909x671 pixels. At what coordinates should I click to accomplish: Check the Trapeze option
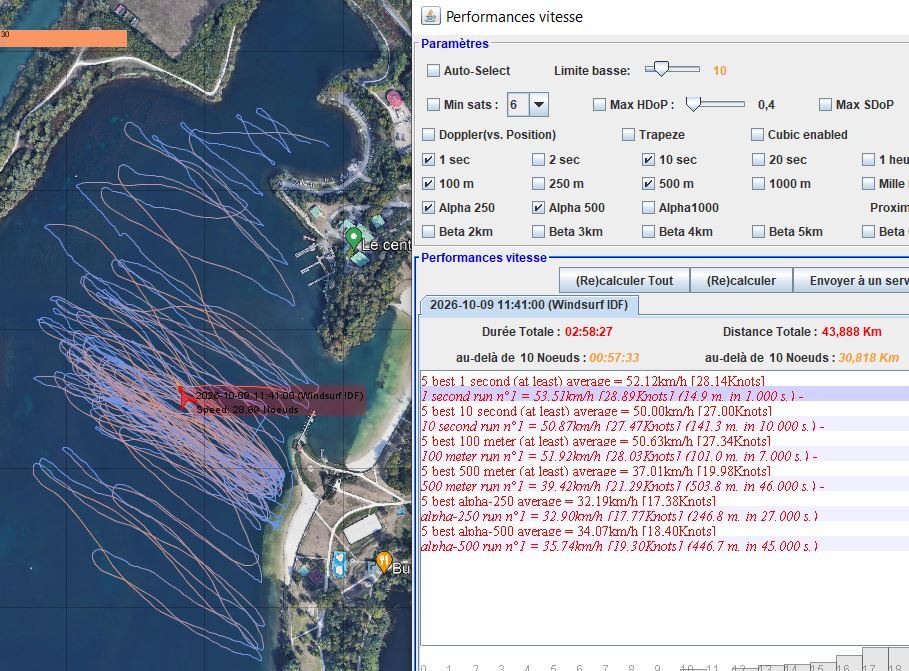pos(628,135)
